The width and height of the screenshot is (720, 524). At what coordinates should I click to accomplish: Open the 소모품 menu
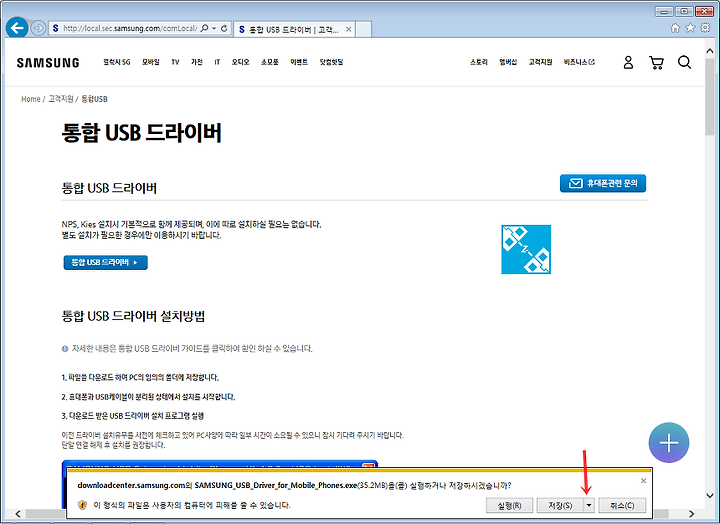[270, 62]
